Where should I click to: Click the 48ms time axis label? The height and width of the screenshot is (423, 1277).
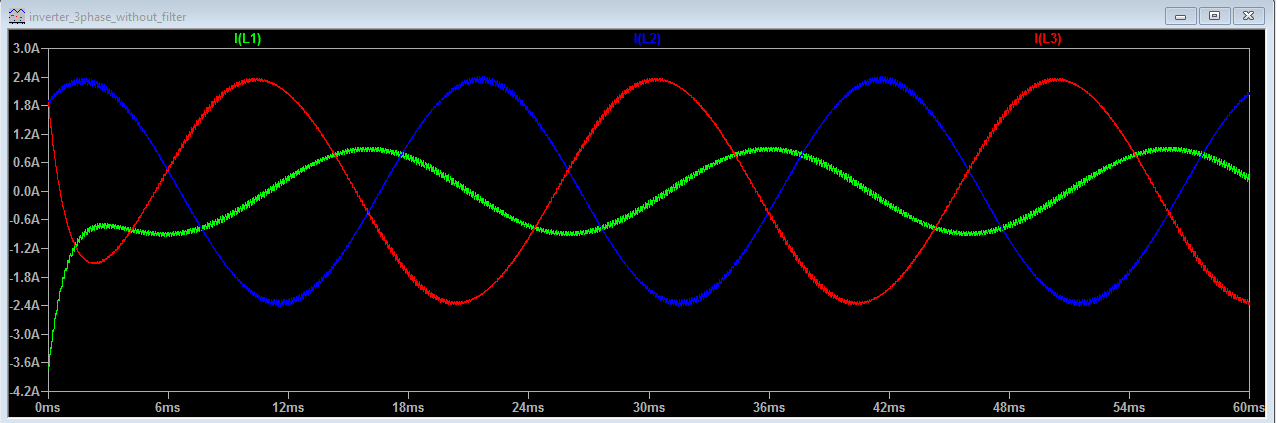[1008, 408]
